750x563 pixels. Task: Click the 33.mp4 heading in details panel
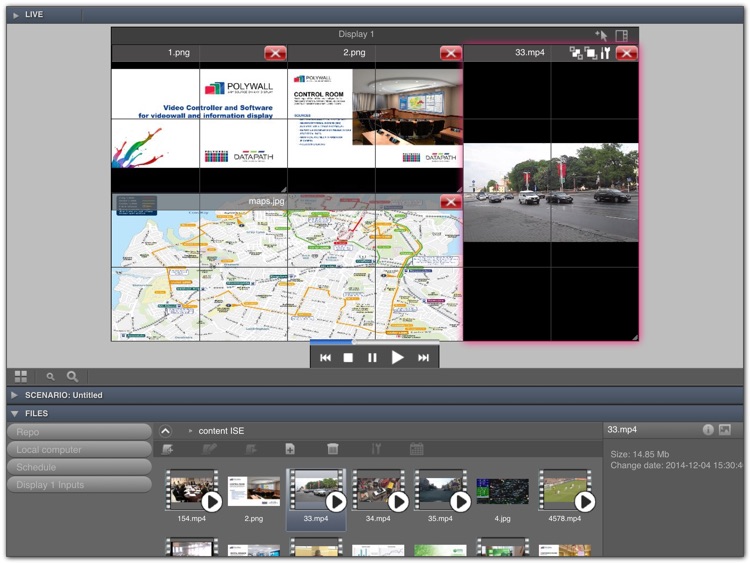622,430
